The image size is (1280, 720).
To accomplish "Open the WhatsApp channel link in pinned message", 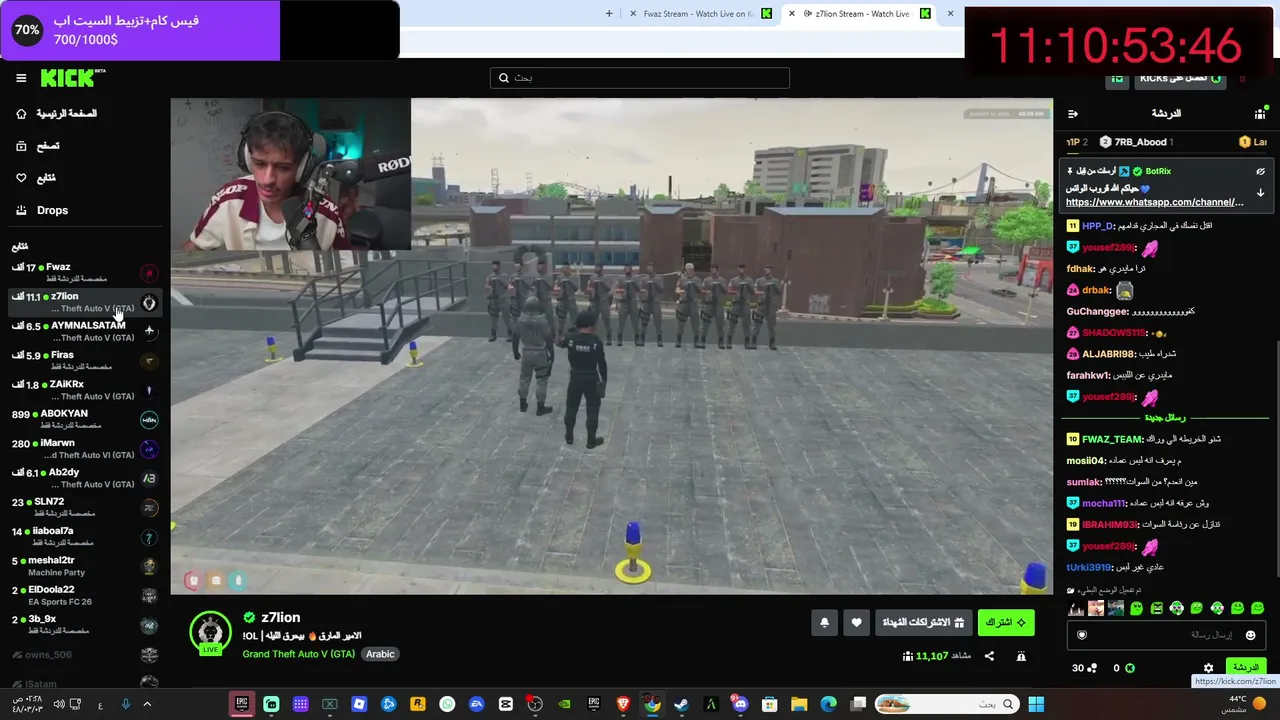I will (1154, 202).
